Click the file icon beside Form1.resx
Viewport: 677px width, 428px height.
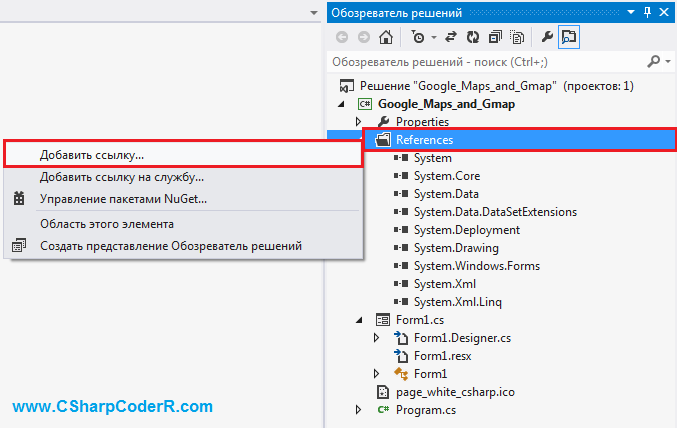[x=401, y=356]
